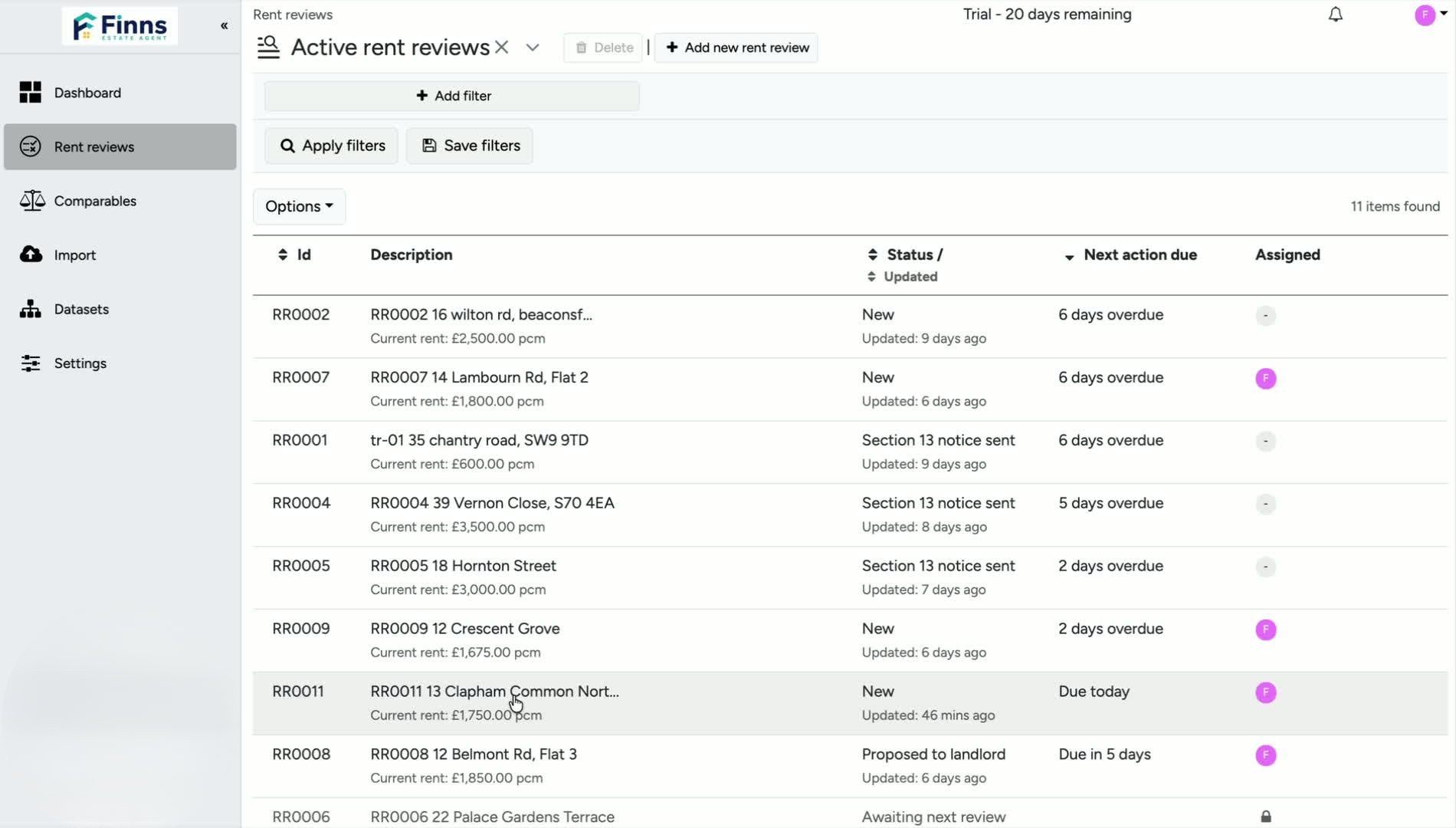1456x828 pixels.
Task: Add new rent review
Action: 736,48
